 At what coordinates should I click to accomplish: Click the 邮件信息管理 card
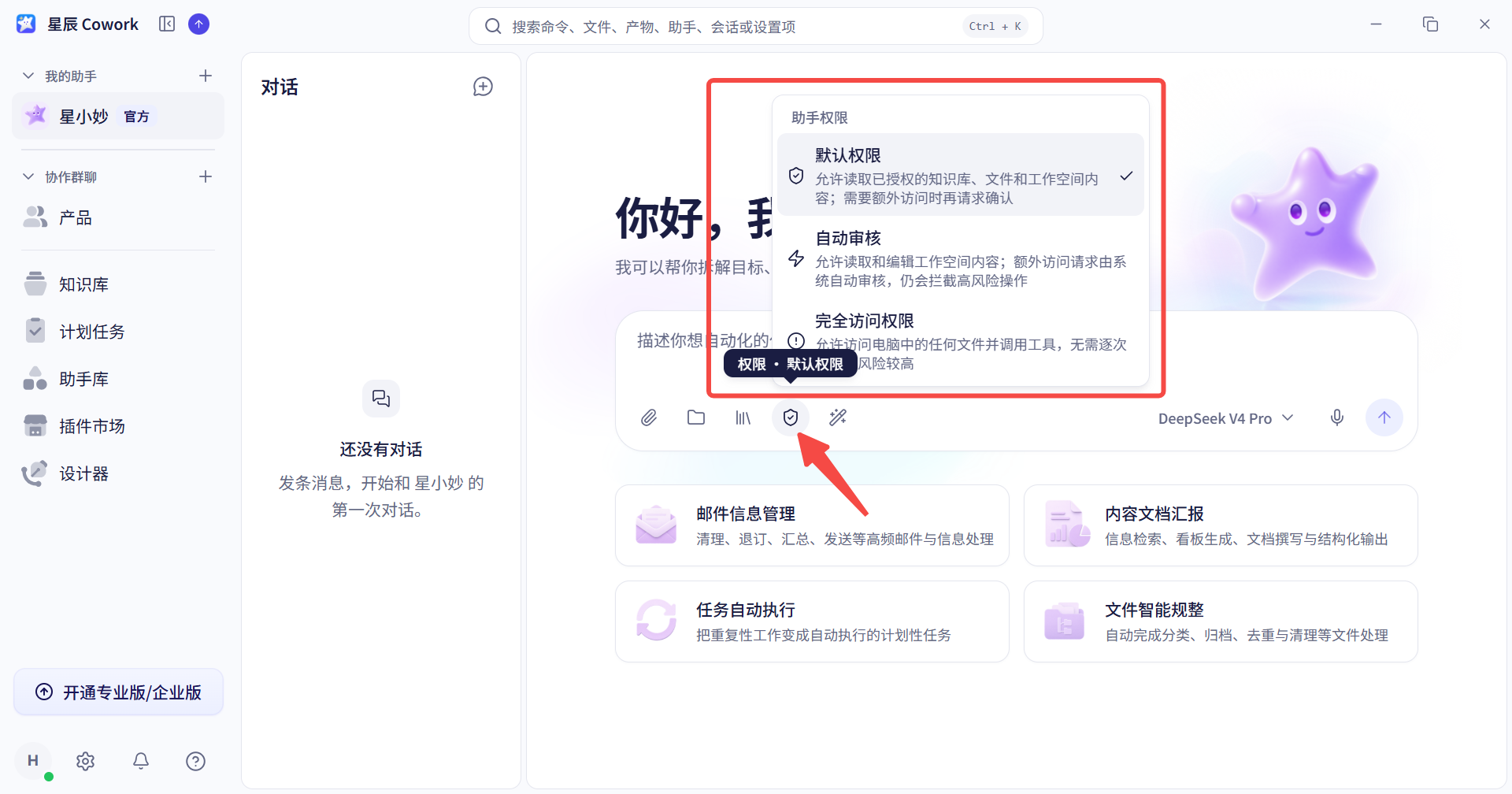click(x=812, y=525)
